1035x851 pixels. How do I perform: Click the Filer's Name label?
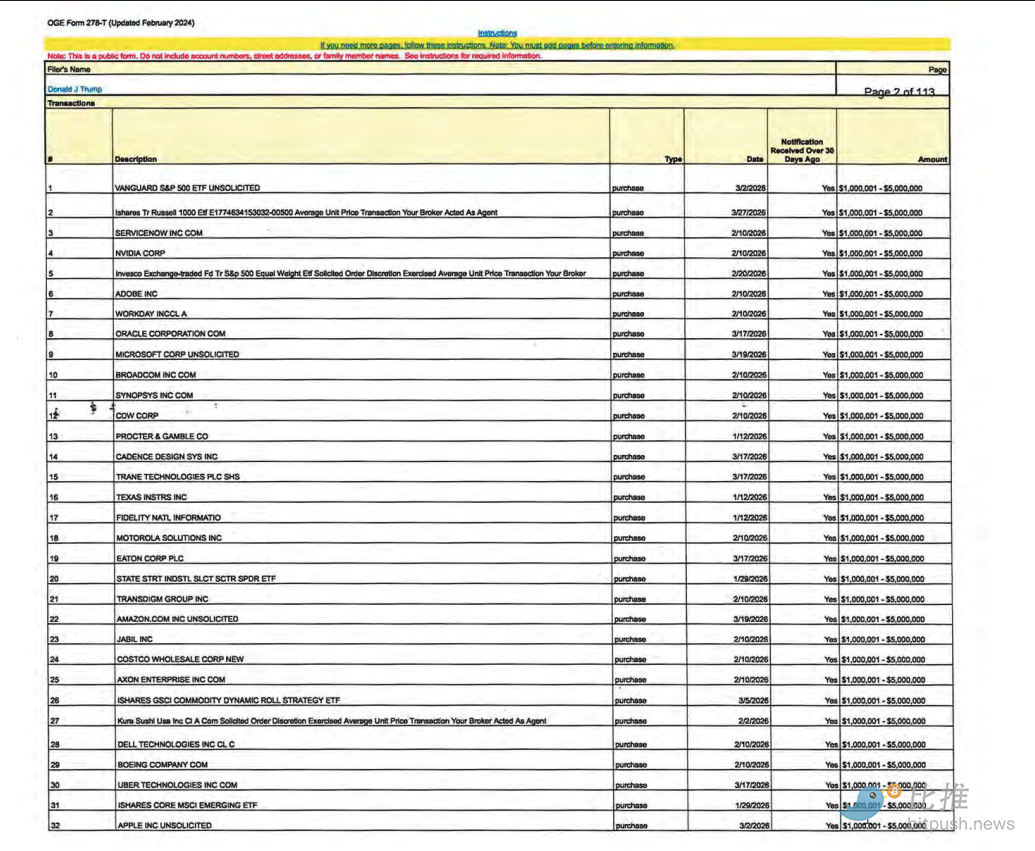[x=69, y=69]
